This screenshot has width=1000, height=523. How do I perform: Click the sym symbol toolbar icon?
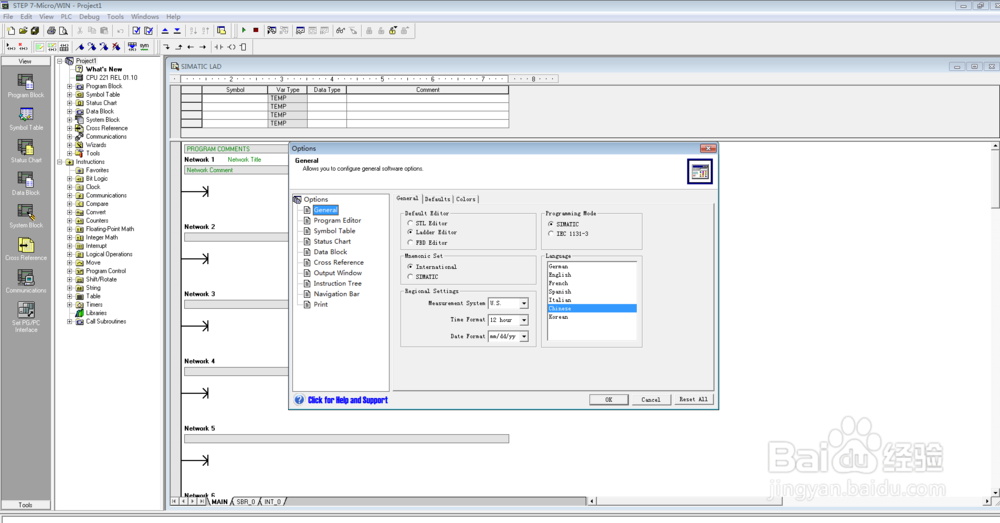pyautogui.click(x=145, y=47)
